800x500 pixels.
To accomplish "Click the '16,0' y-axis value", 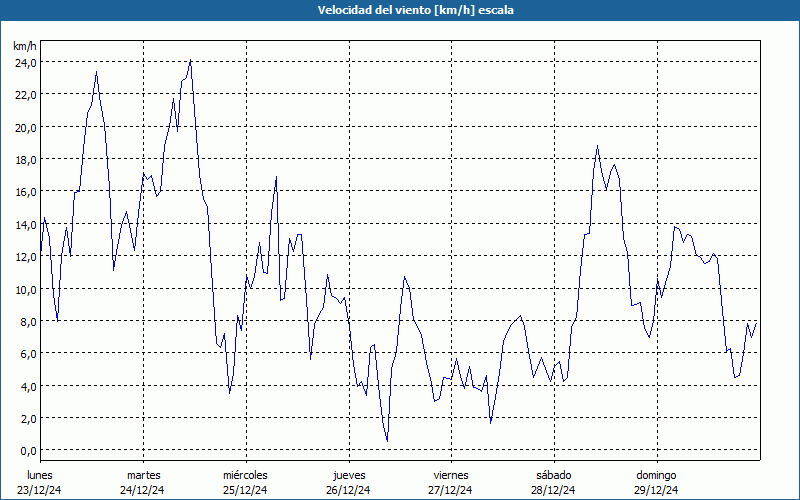I will (x=26, y=192).
